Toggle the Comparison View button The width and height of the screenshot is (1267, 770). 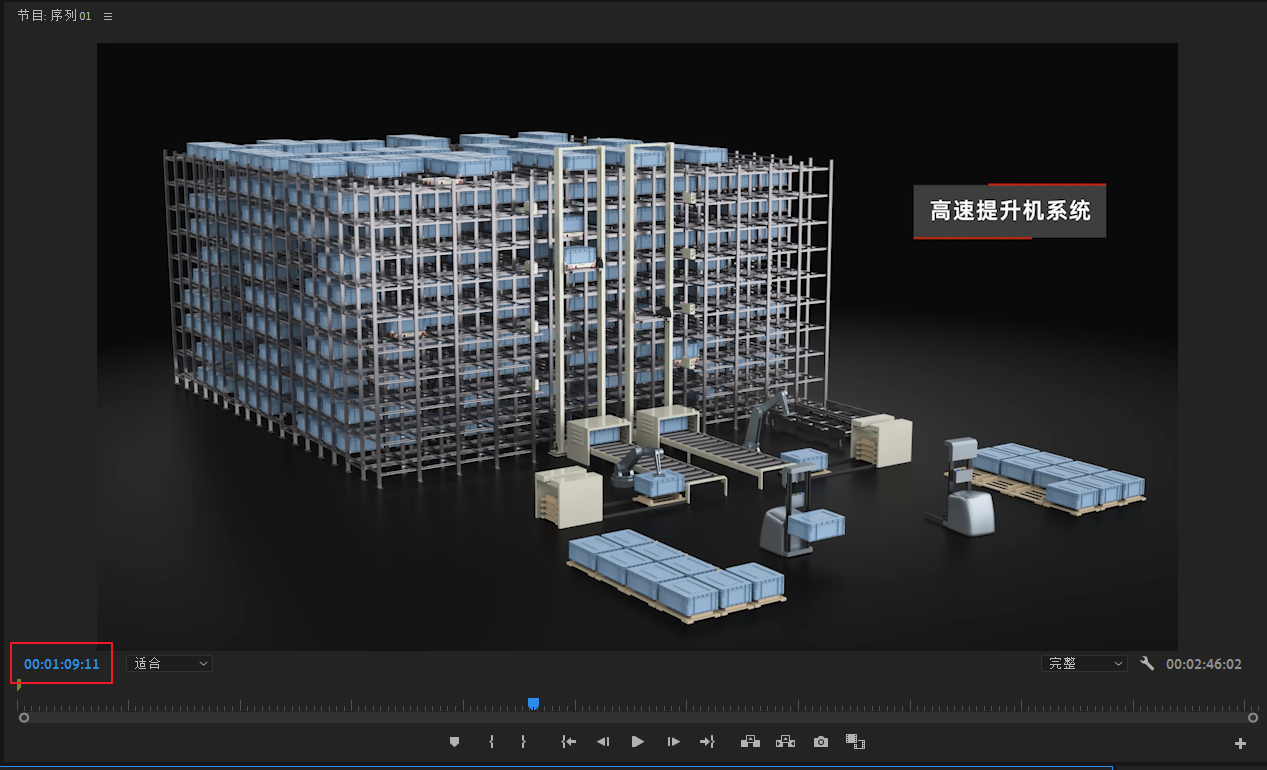pyautogui.click(x=855, y=742)
